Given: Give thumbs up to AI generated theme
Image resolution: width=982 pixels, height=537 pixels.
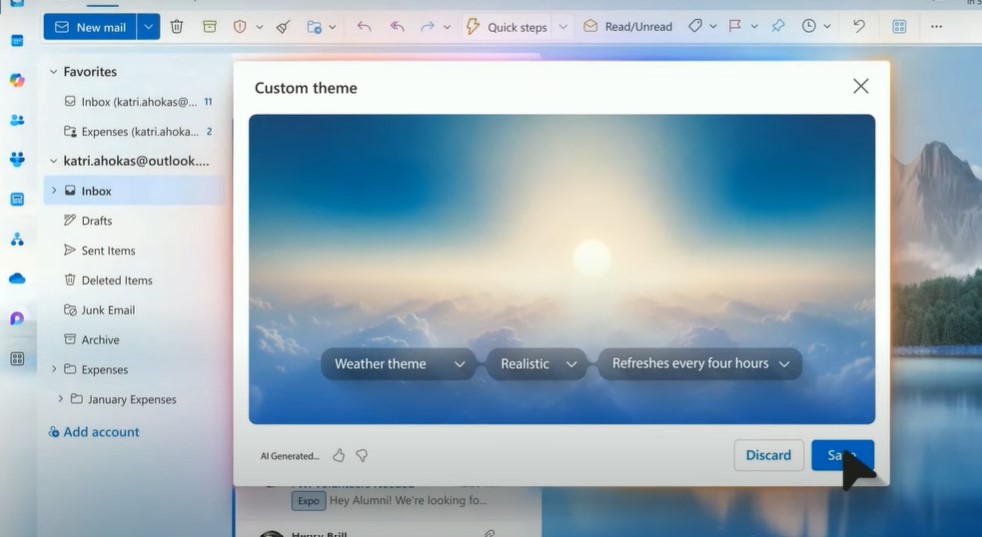Looking at the screenshot, I should click(339, 456).
